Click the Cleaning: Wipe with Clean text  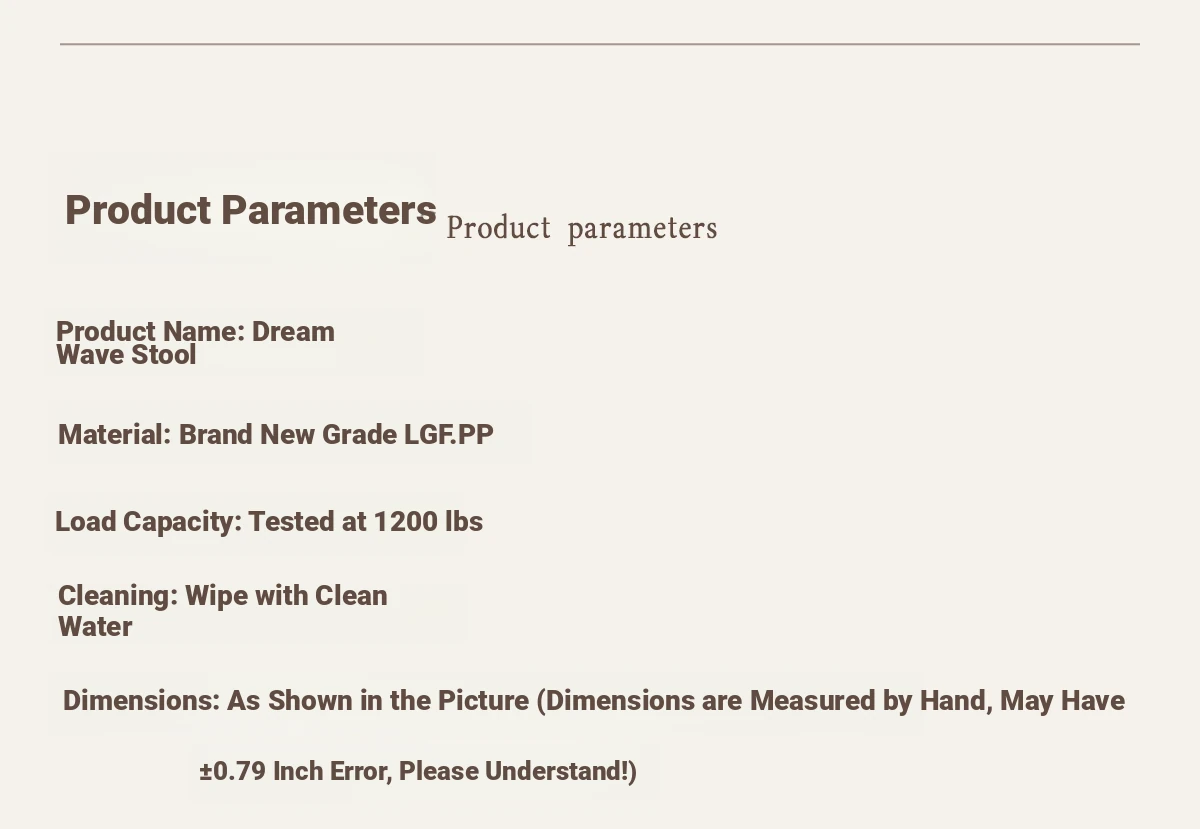tap(222, 596)
